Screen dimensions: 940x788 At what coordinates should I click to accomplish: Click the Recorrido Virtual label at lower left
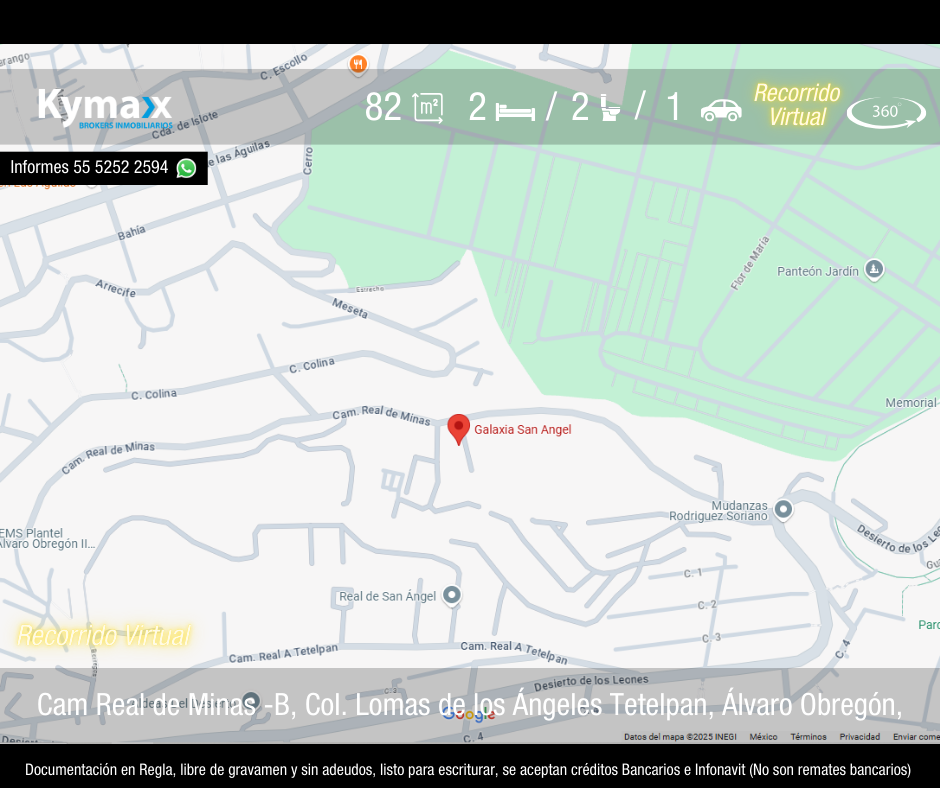coord(104,636)
